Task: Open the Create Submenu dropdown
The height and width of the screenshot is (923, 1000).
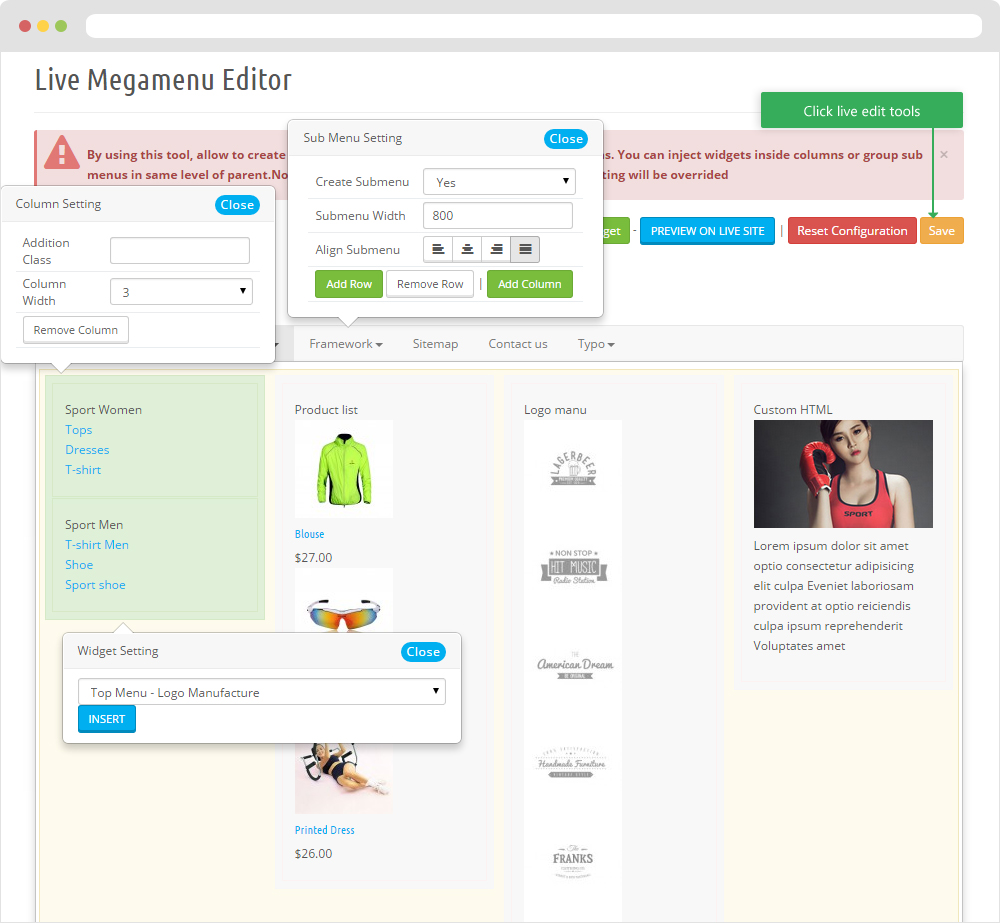Action: click(x=499, y=182)
